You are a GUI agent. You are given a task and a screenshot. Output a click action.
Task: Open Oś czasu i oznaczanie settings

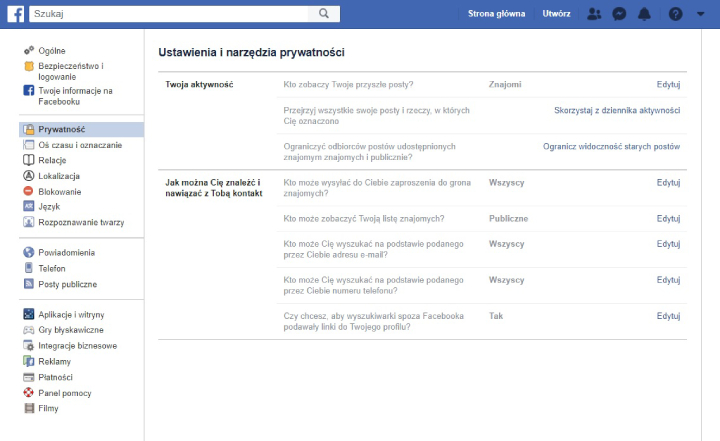point(80,145)
